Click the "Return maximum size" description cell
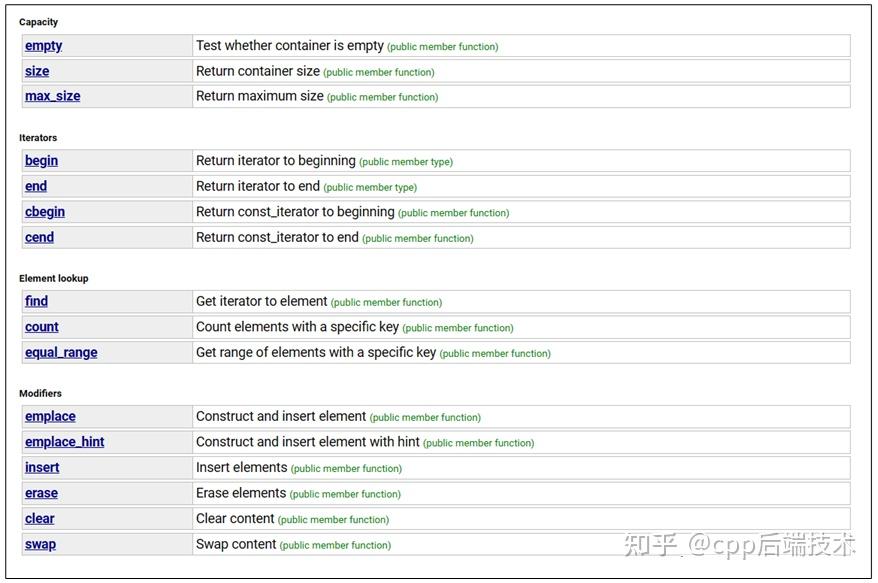 [x=259, y=96]
